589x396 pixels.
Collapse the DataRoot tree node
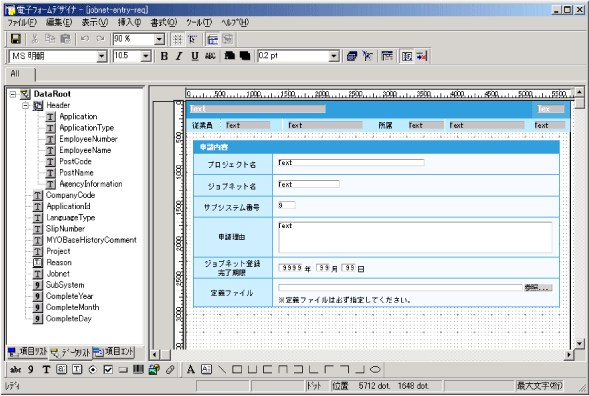[x=13, y=94]
